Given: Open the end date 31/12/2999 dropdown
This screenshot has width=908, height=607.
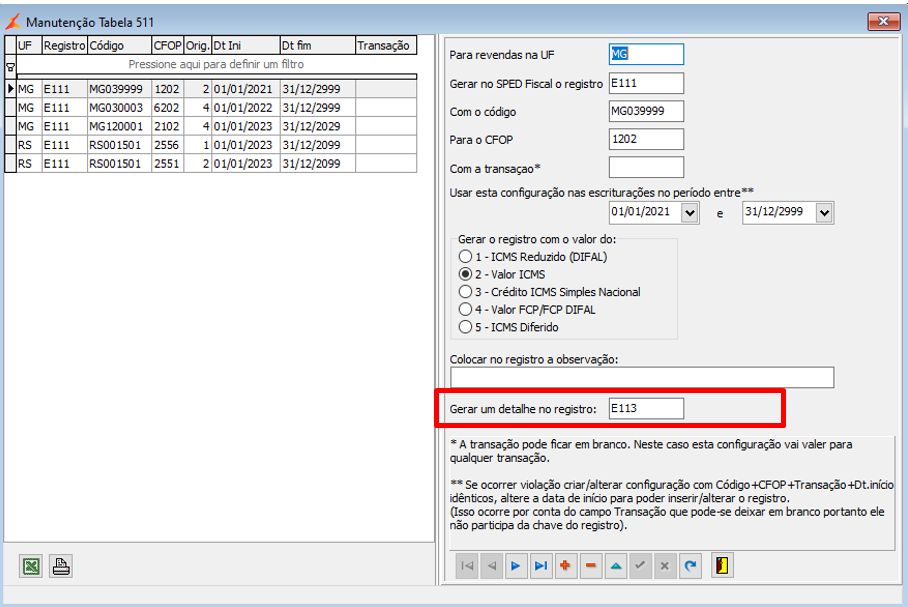Looking at the screenshot, I should coord(825,213).
